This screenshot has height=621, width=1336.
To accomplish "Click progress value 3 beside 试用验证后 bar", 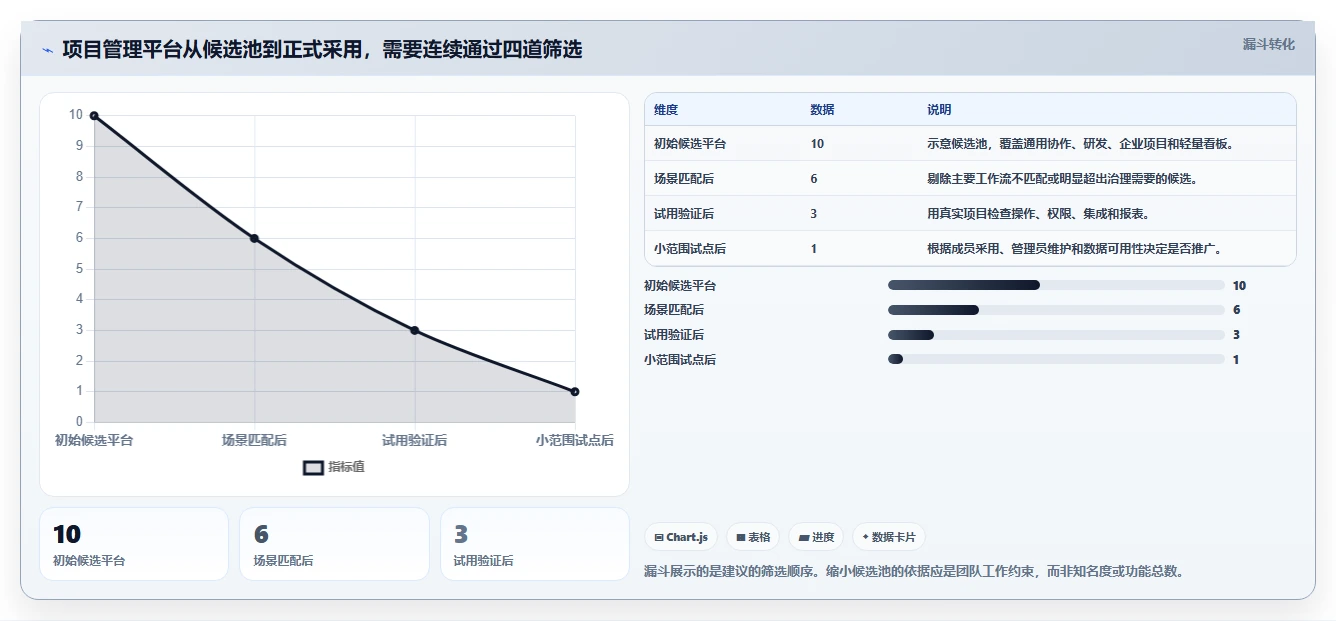I will tap(1236, 335).
